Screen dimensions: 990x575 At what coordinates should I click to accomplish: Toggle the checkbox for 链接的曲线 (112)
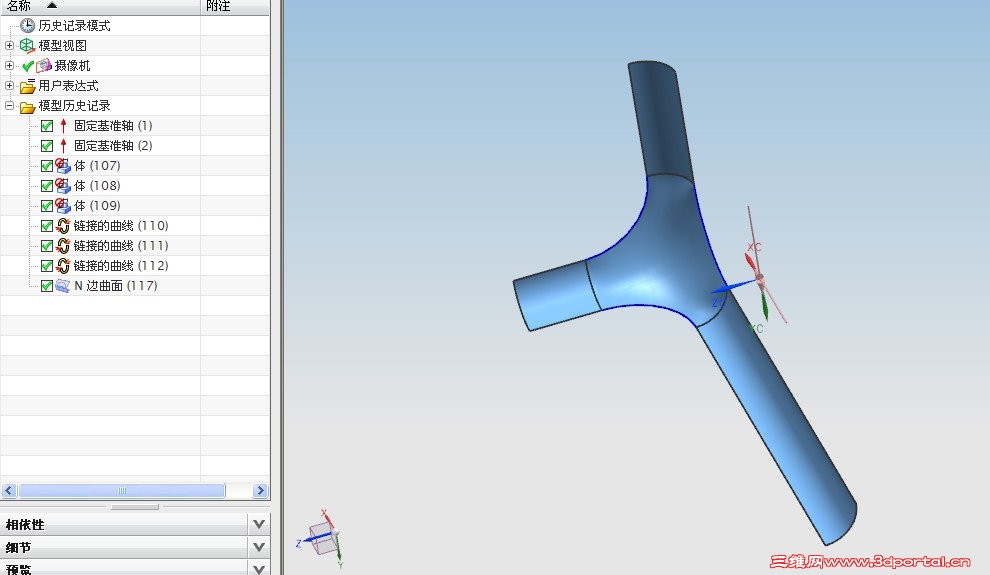47,266
